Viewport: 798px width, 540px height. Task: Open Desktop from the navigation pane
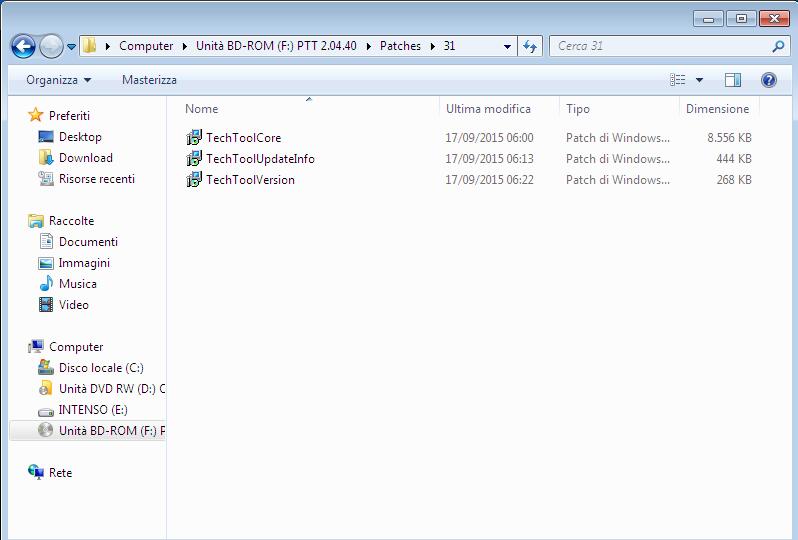click(x=80, y=137)
